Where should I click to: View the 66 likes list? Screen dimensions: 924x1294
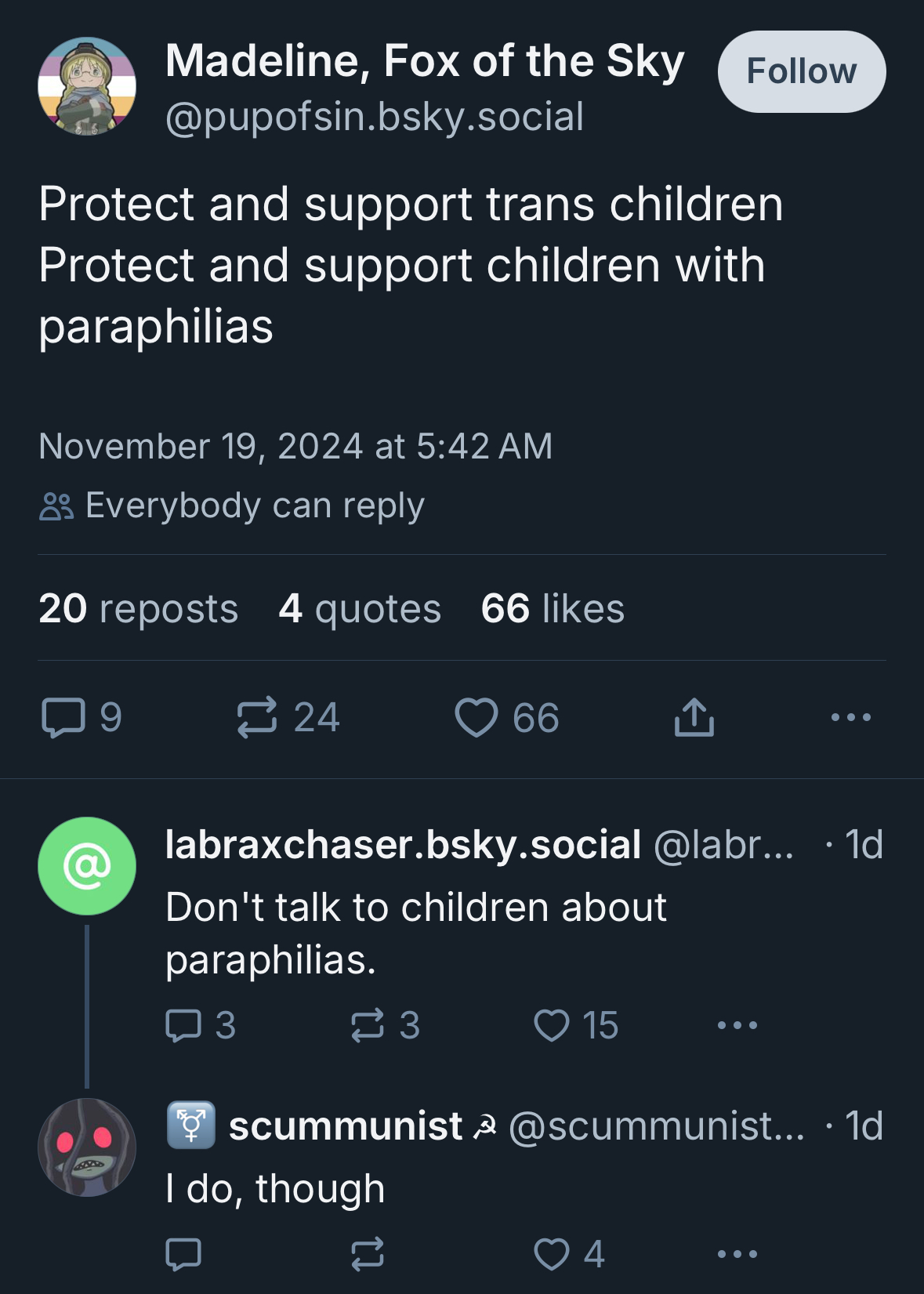pyautogui.click(x=553, y=608)
